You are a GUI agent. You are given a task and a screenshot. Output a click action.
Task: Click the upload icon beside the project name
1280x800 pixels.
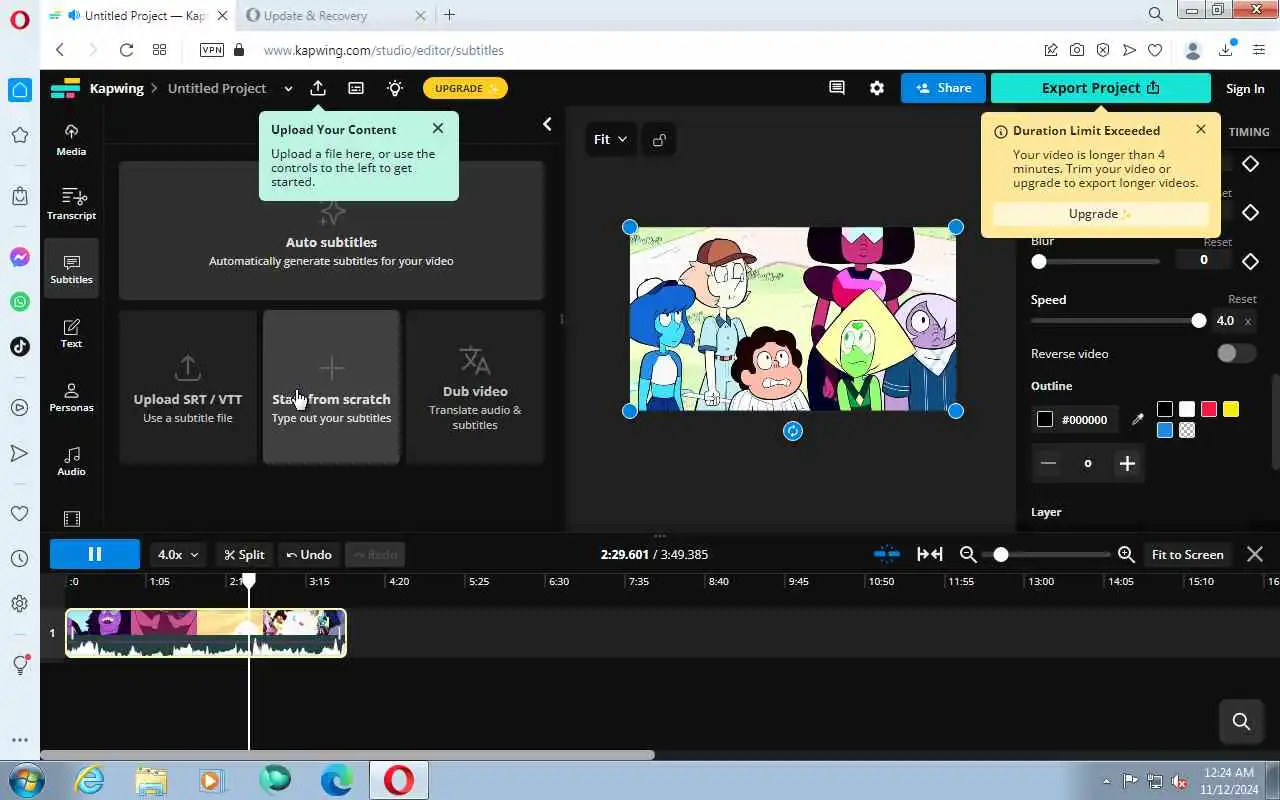click(x=318, y=88)
